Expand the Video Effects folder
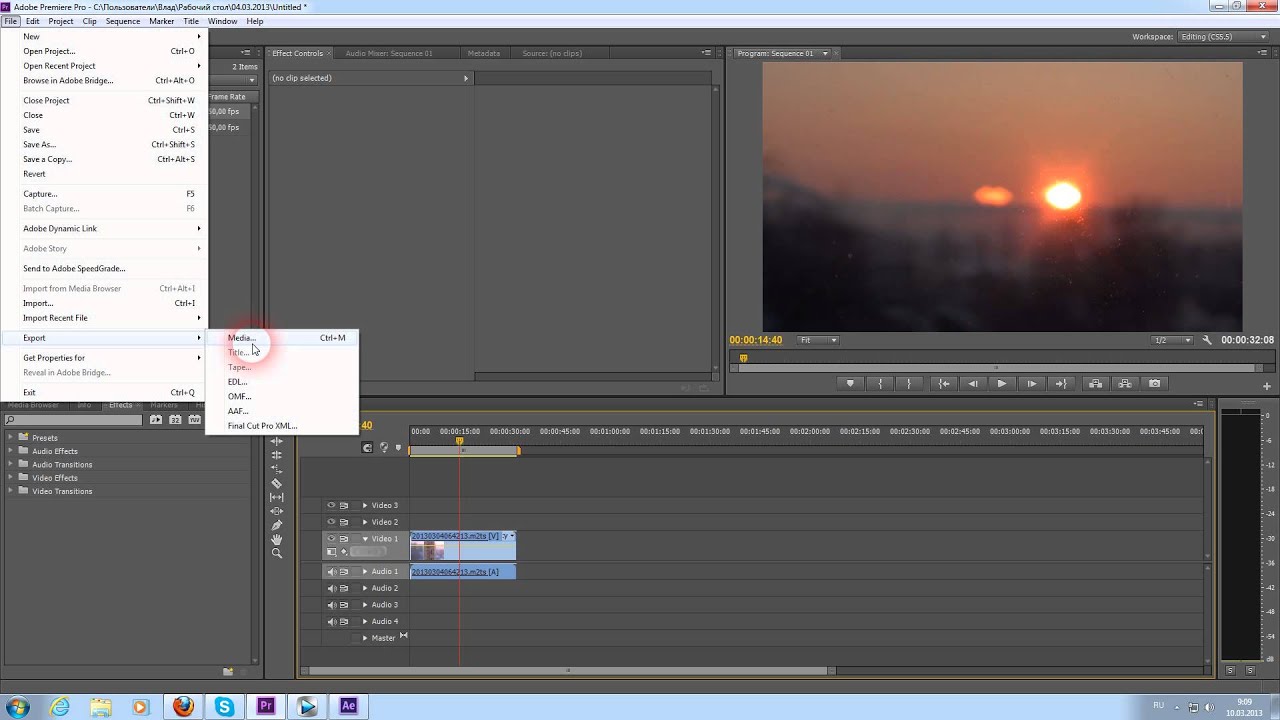This screenshot has height=720, width=1280. pyautogui.click(x=11, y=478)
